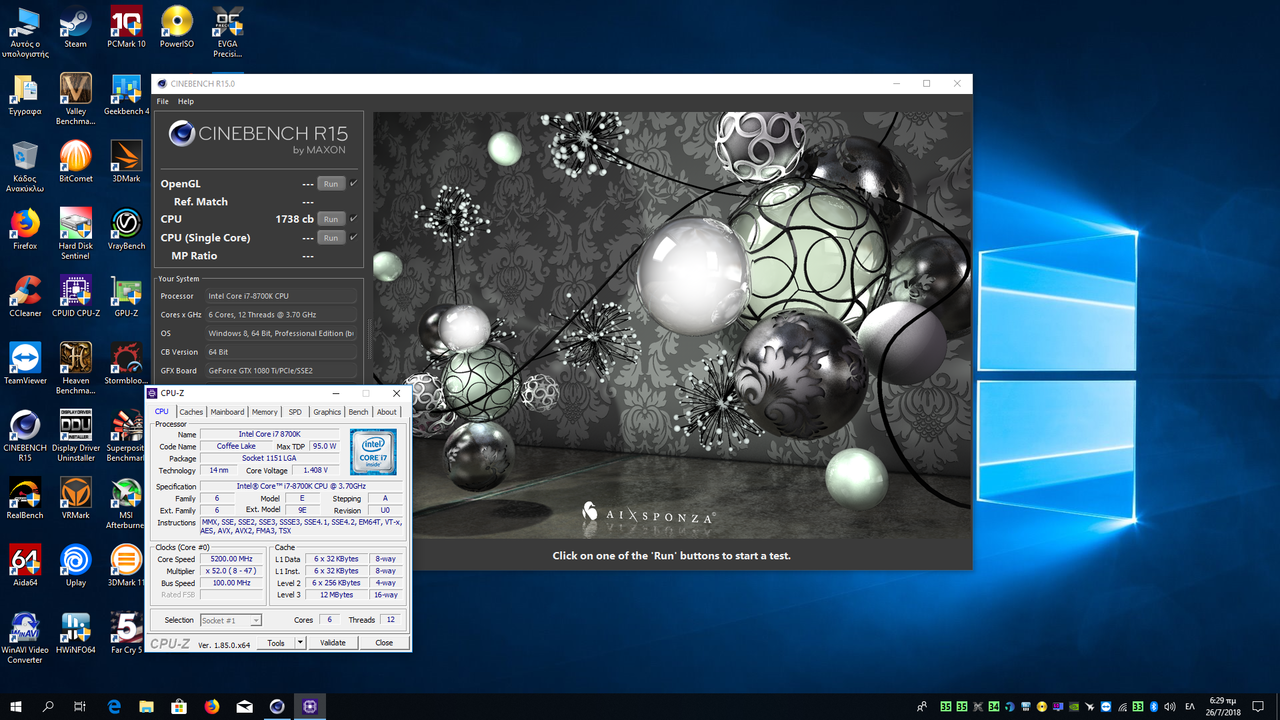Open Hard Disk Sentinel icon
Image resolution: width=1280 pixels, height=720 pixels.
(x=75, y=234)
